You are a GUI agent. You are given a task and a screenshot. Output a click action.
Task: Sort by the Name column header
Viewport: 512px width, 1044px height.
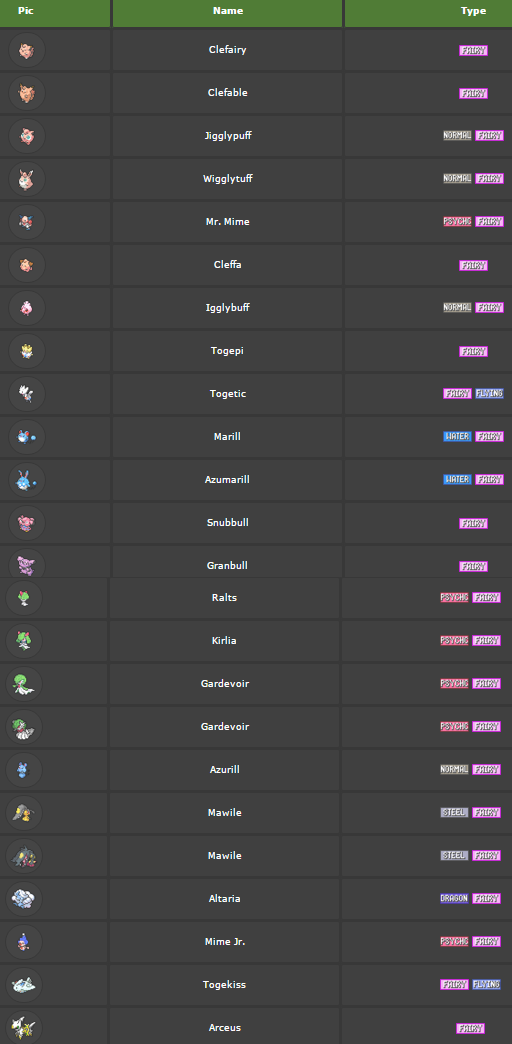click(228, 11)
